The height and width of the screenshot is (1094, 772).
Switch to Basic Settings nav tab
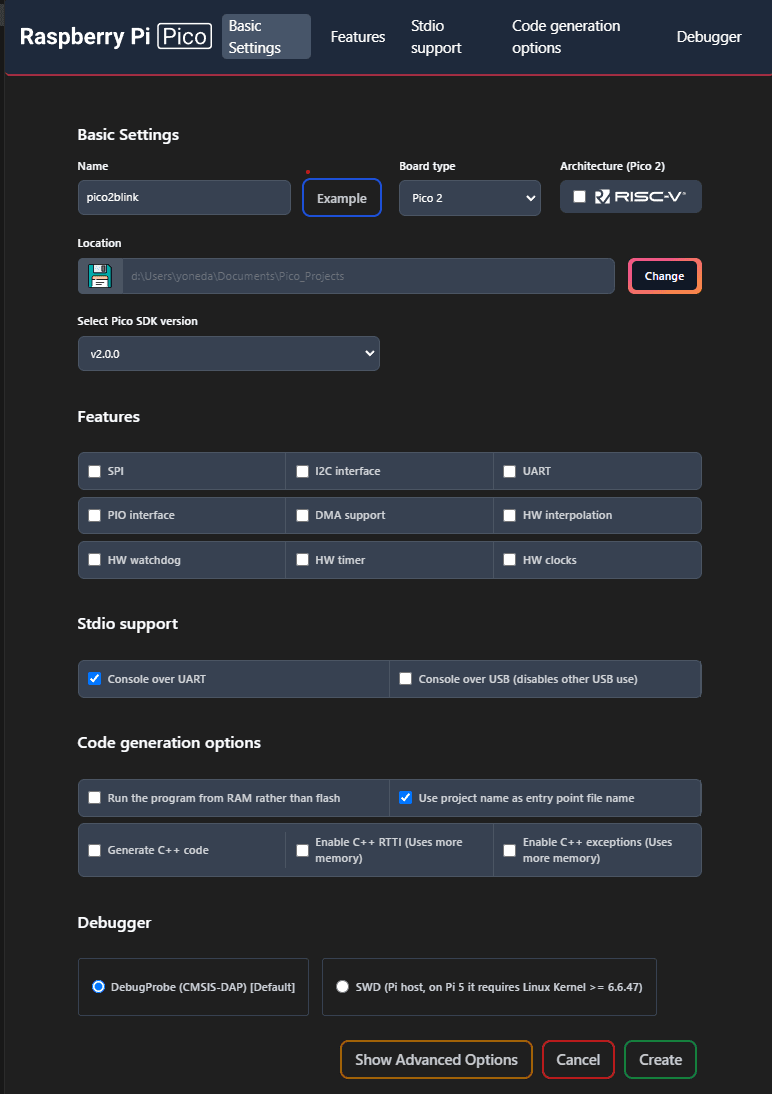tap(266, 36)
